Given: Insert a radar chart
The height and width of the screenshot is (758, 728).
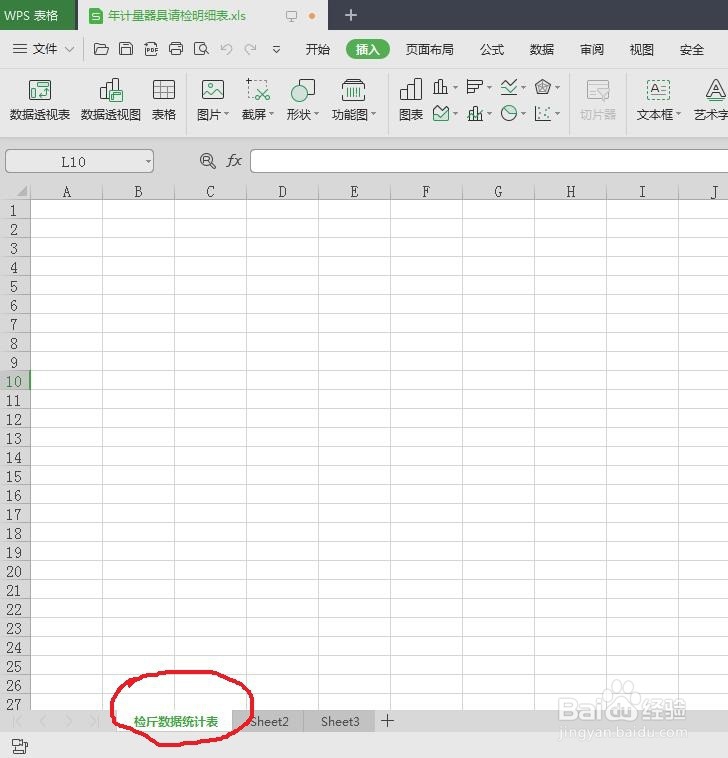Looking at the screenshot, I should (x=543, y=87).
